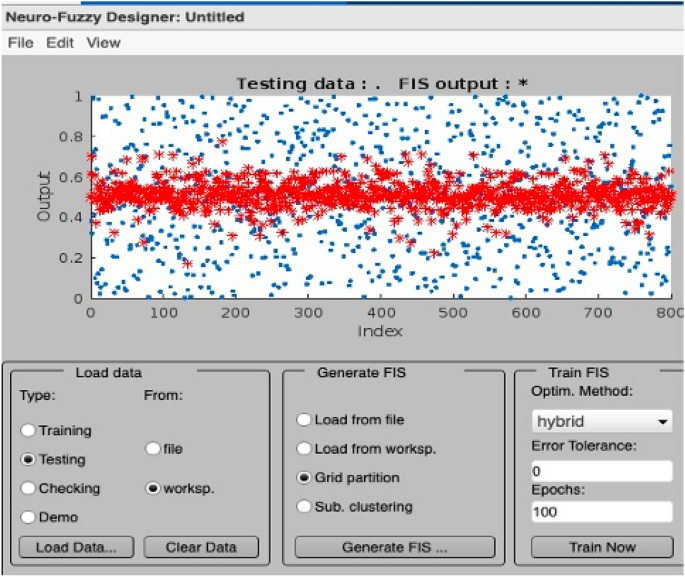Open the View menu

103,43
